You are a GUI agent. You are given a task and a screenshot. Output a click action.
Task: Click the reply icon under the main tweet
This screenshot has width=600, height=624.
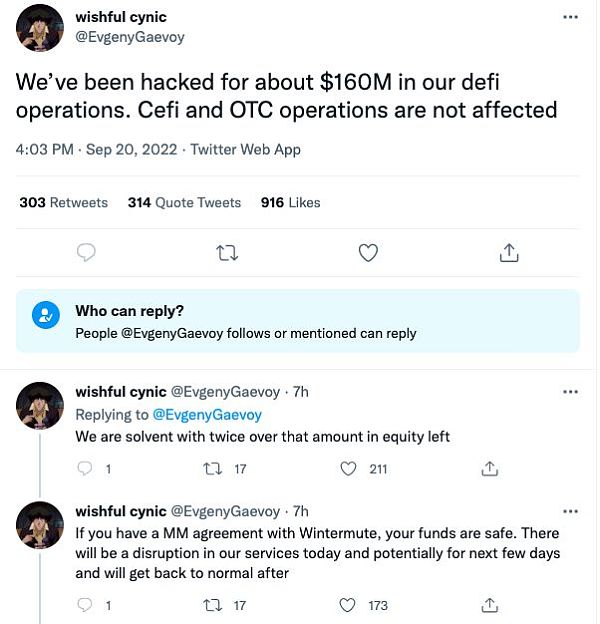pyautogui.click(x=86, y=252)
